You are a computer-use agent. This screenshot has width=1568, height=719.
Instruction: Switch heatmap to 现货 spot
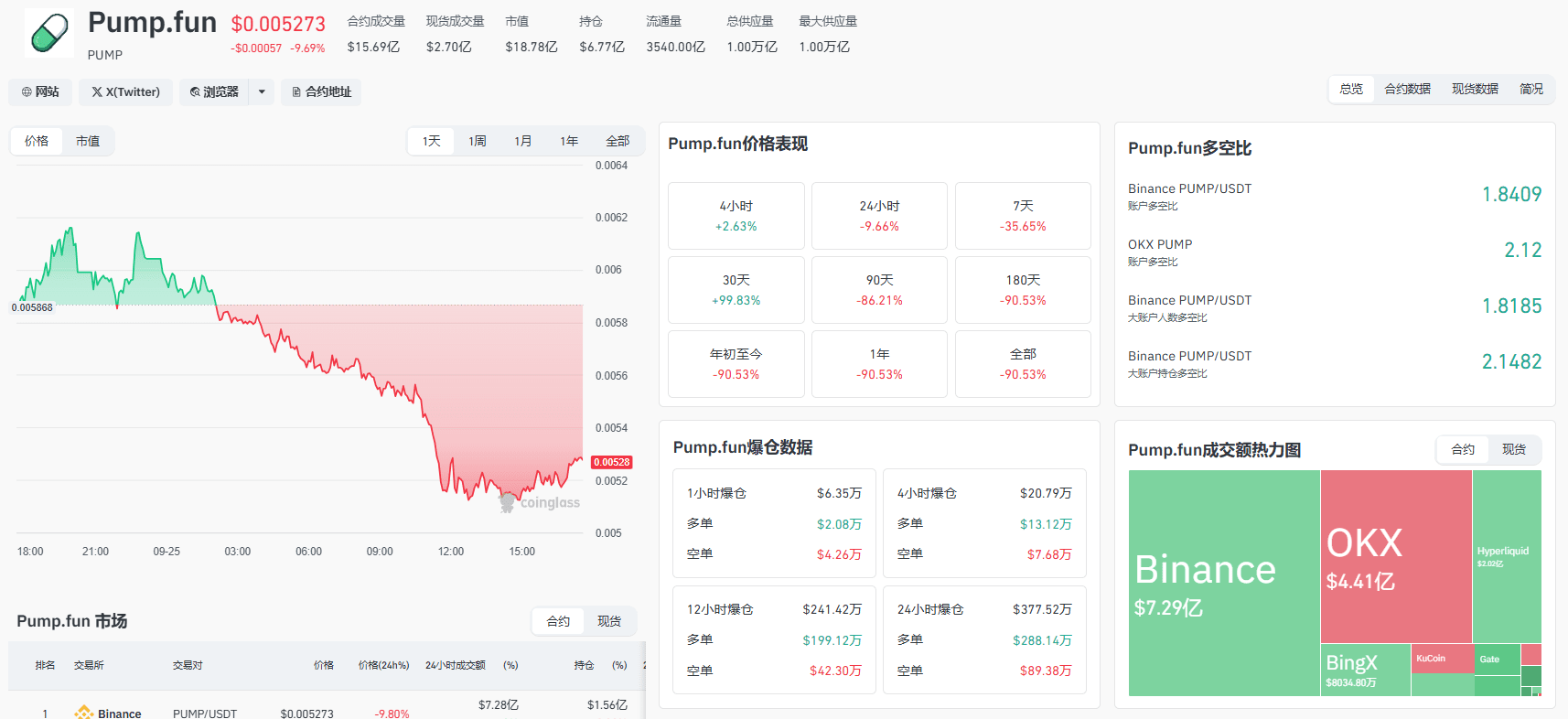point(1514,449)
